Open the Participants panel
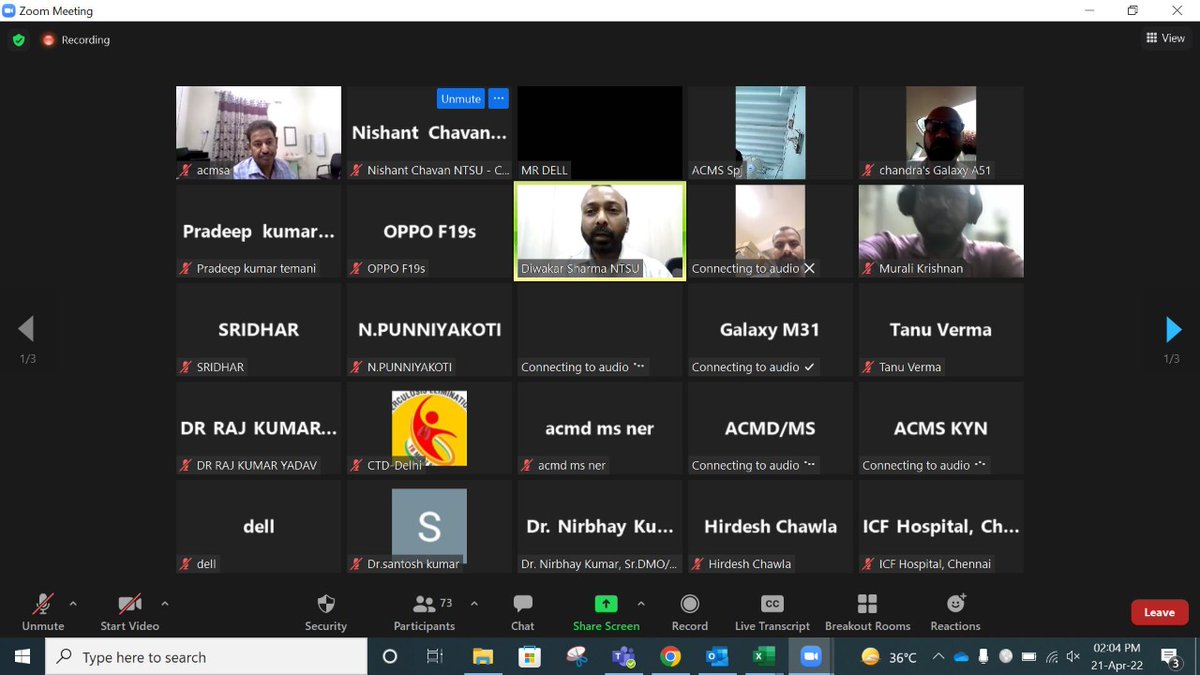Screen dimensions: 1200x675 click(424, 612)
